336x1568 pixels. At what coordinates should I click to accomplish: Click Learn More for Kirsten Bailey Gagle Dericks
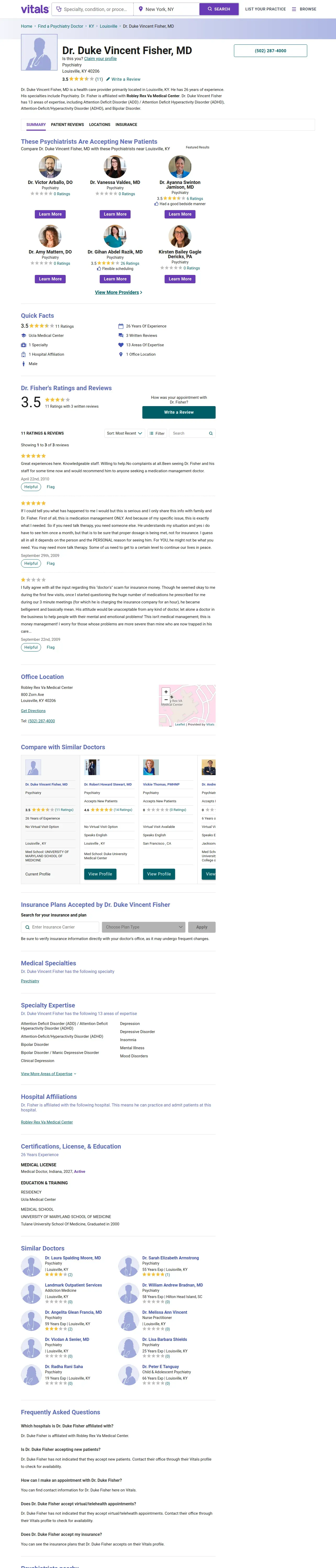pos(180,279)
